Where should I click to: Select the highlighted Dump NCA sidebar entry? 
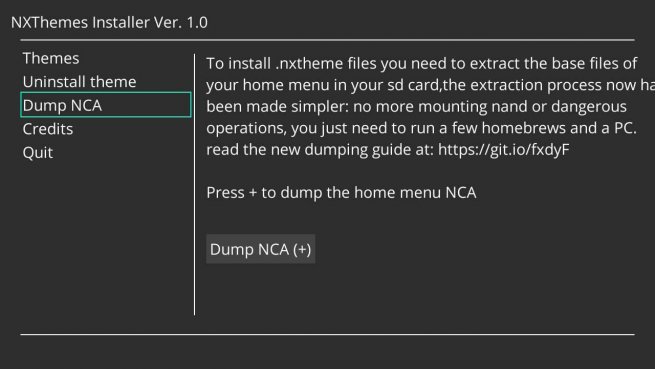[x=106, y=105]
